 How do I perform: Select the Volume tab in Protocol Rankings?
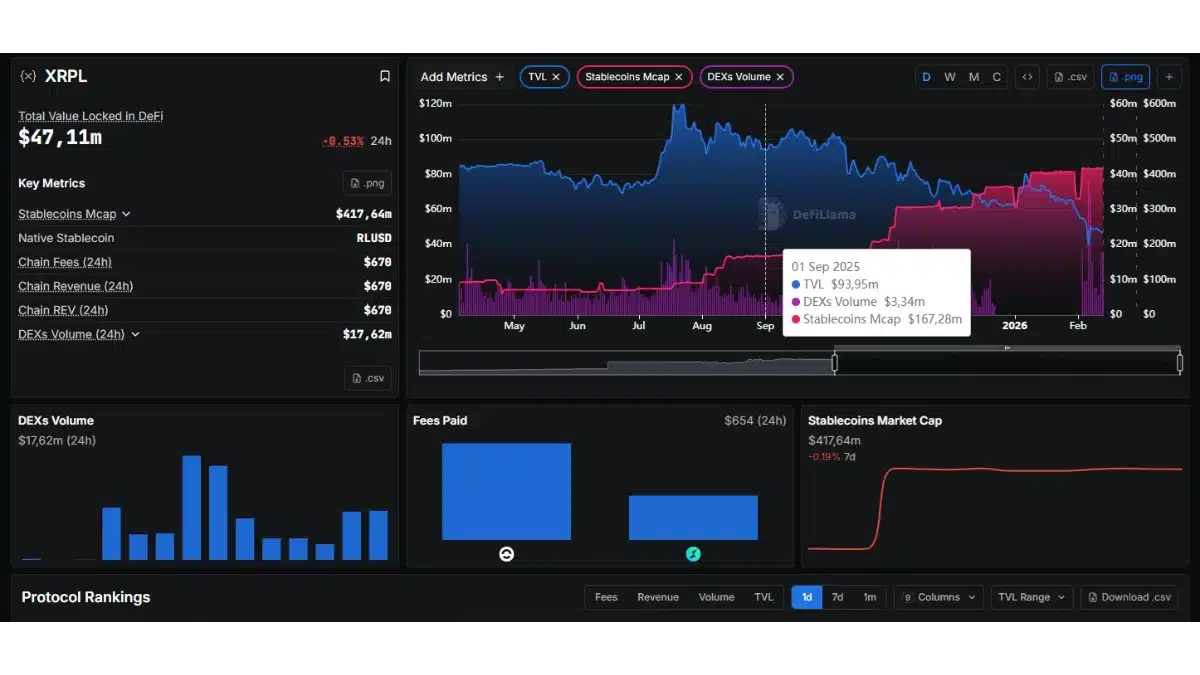coord(716,597)
